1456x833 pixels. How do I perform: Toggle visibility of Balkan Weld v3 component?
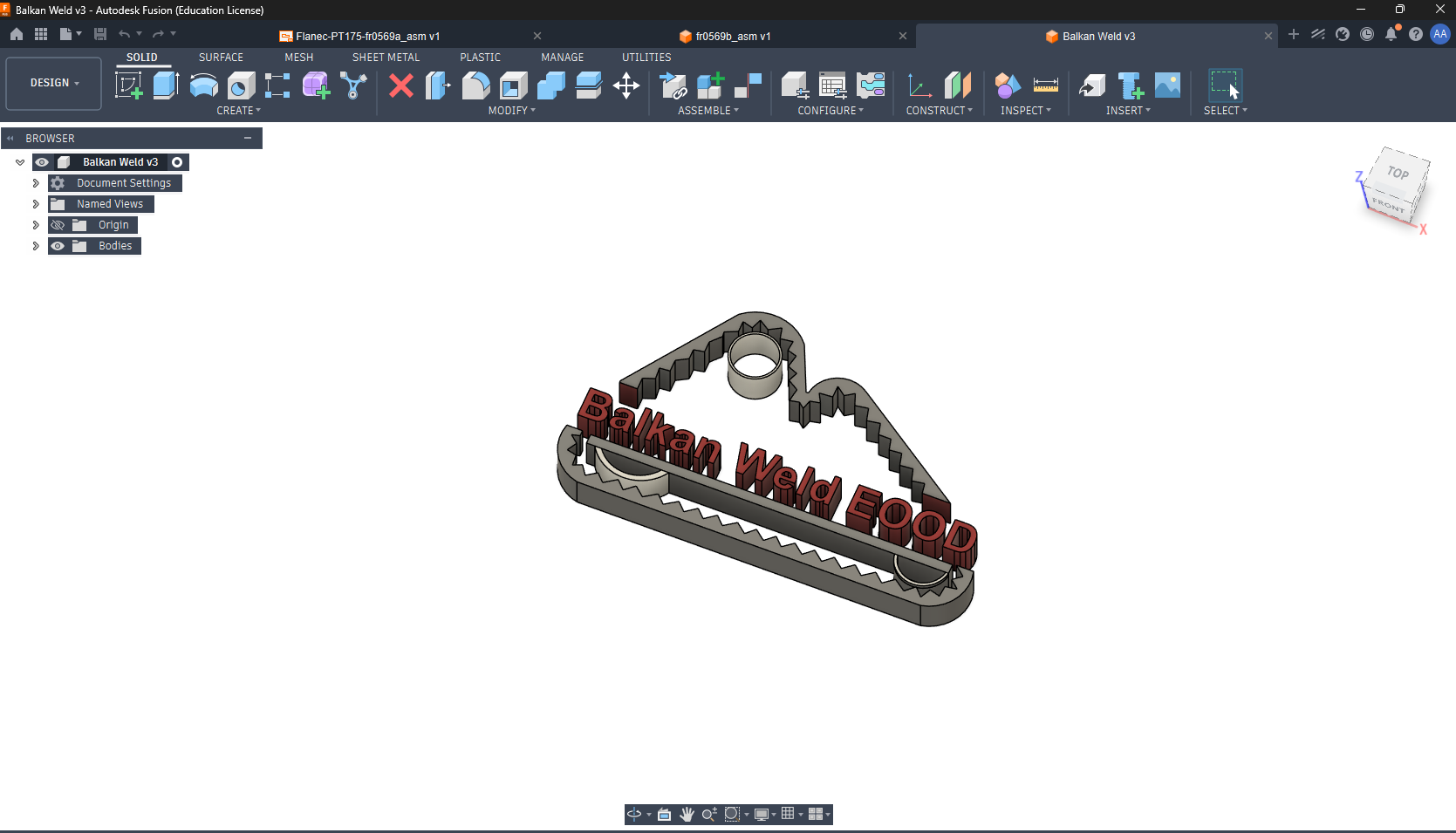point(42,162)
